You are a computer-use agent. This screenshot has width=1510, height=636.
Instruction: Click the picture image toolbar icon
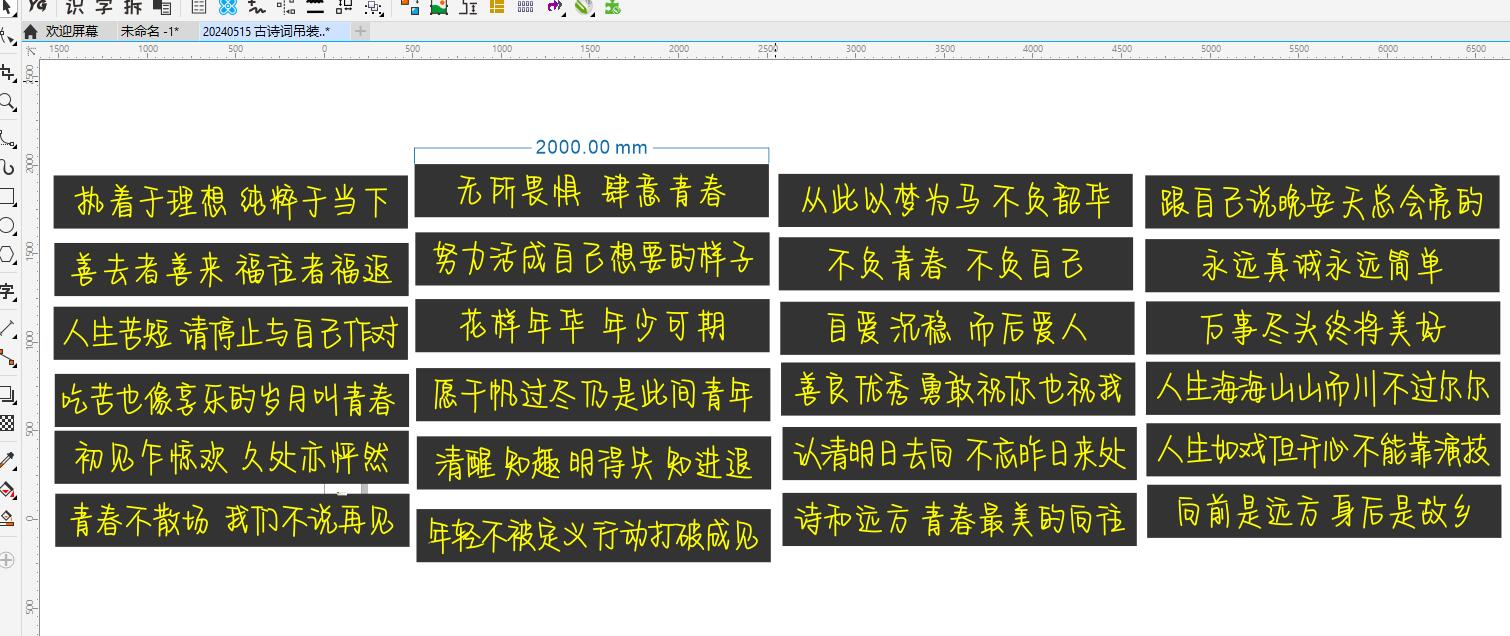point(439,7)
